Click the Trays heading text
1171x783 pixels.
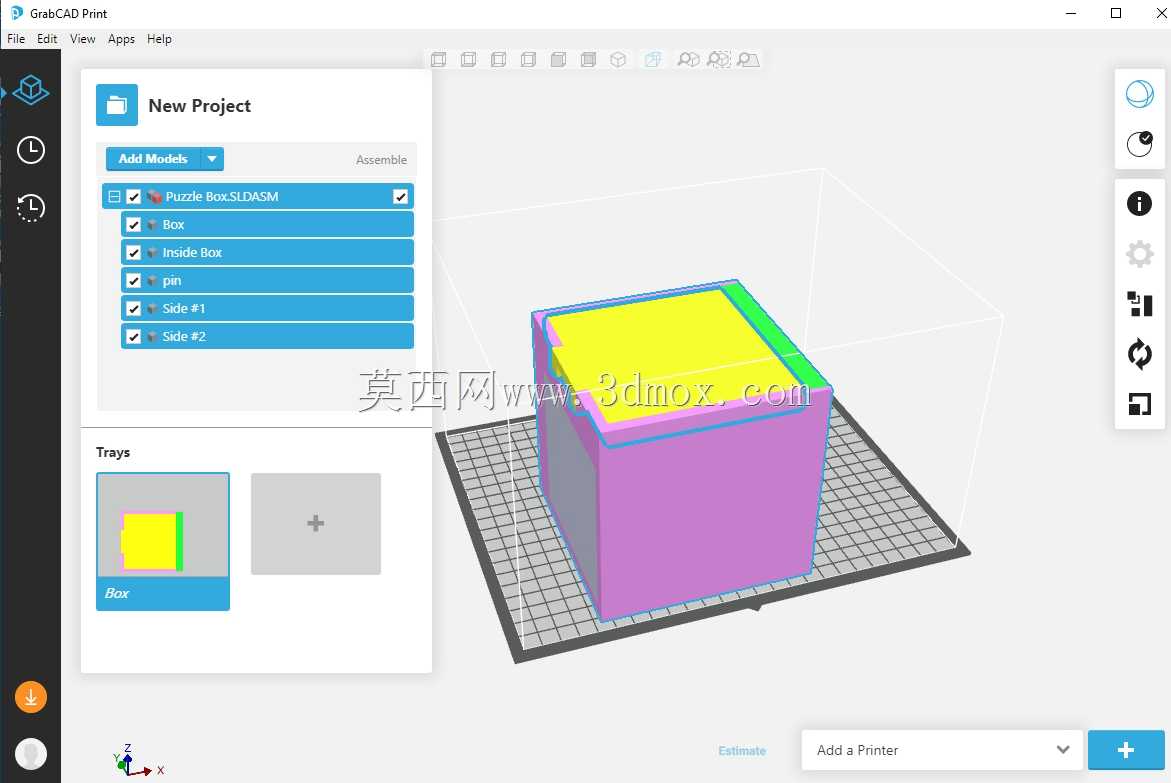coord(113,452)
